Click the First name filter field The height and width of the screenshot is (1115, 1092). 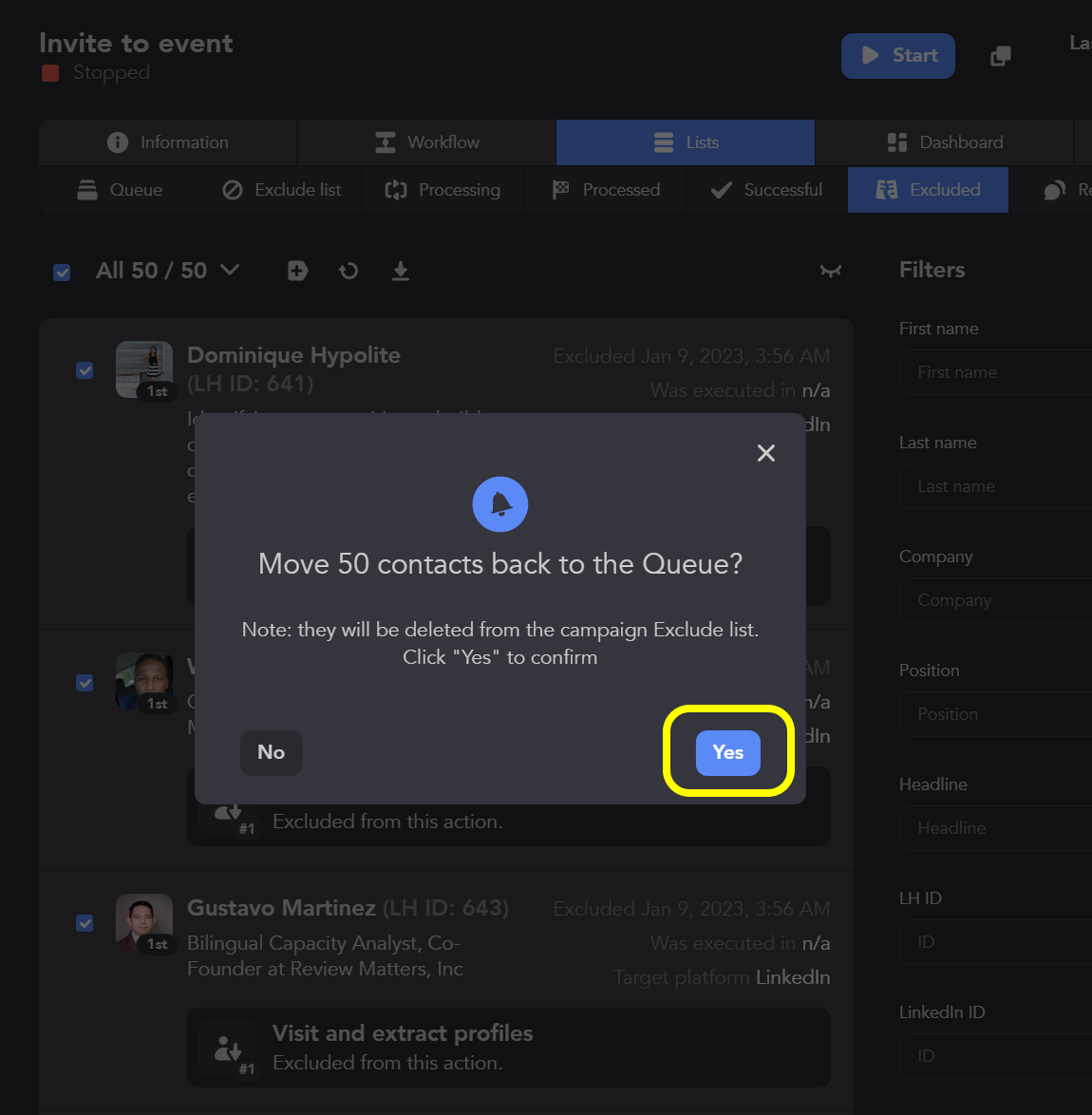pos(997,372)
